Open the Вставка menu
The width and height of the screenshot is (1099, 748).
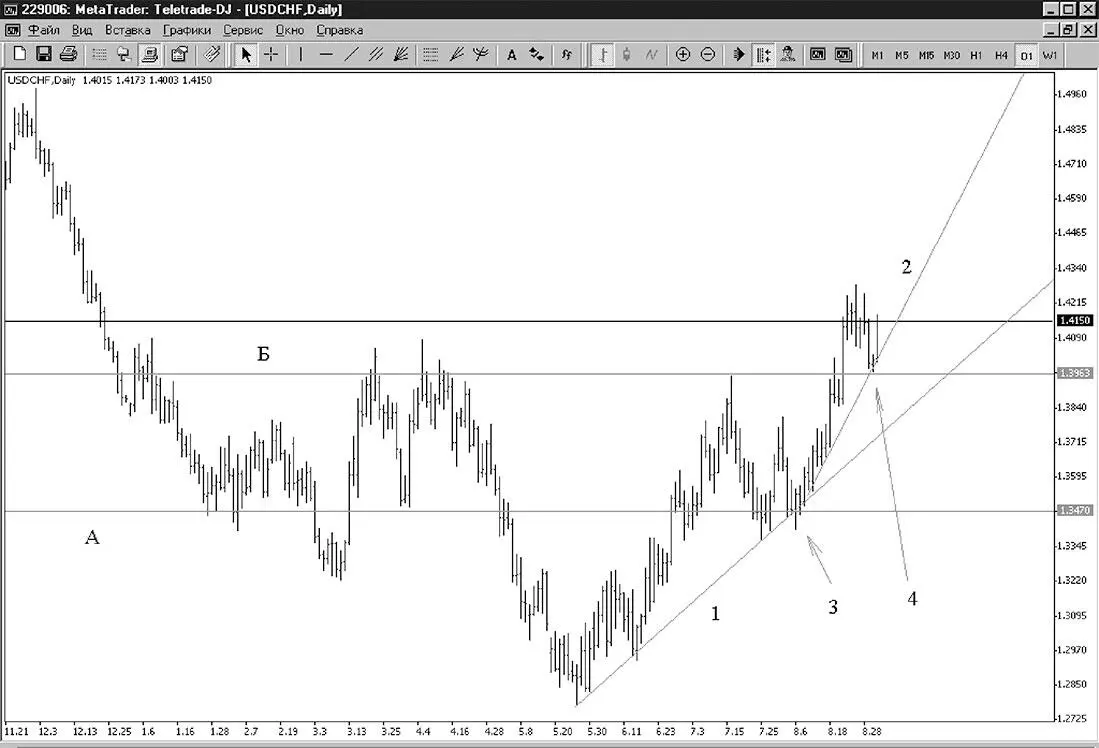(x=128, y=30)
